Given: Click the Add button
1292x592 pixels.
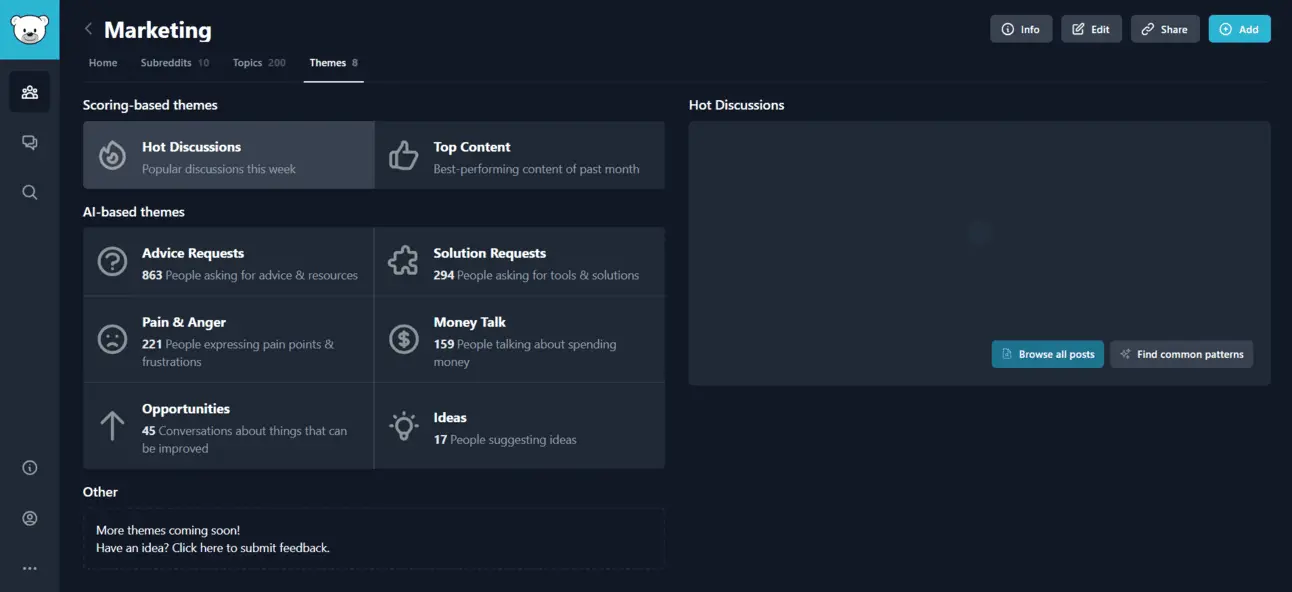Looking at the screenshot, I should pyautogui.click(x=1239, y=29).
